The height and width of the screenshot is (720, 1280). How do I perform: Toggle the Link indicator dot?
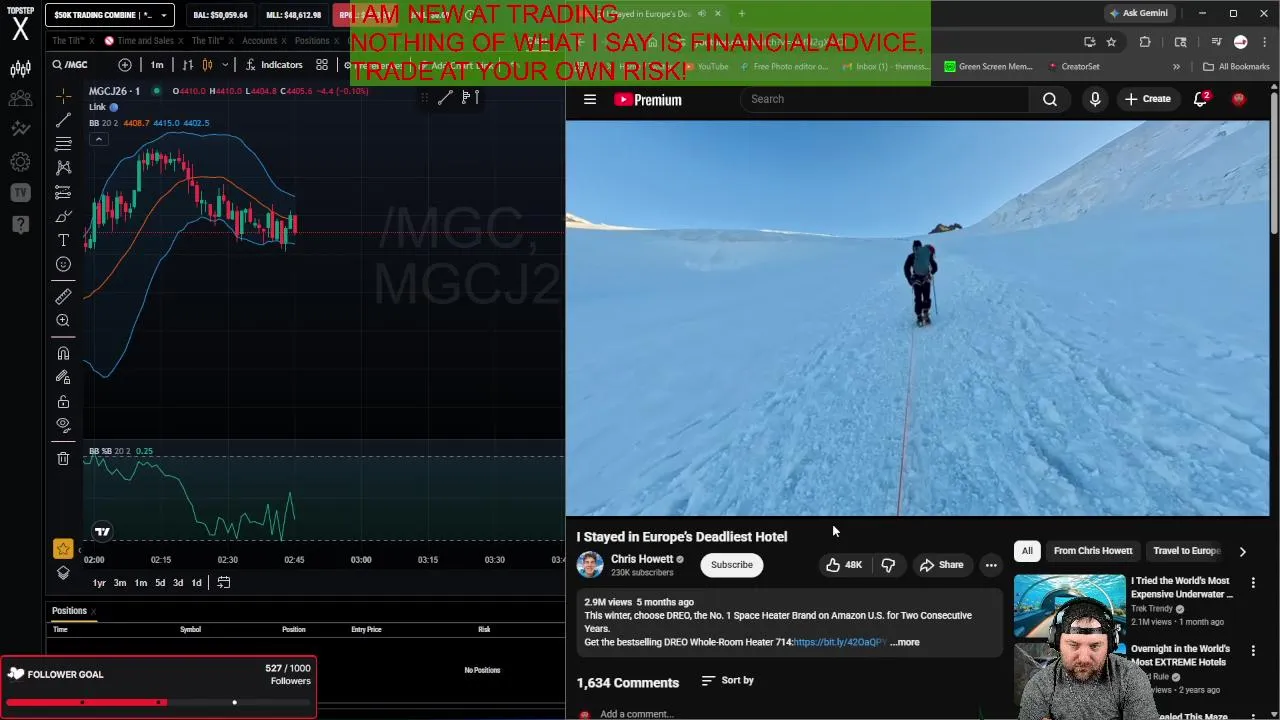coord(113,107)
